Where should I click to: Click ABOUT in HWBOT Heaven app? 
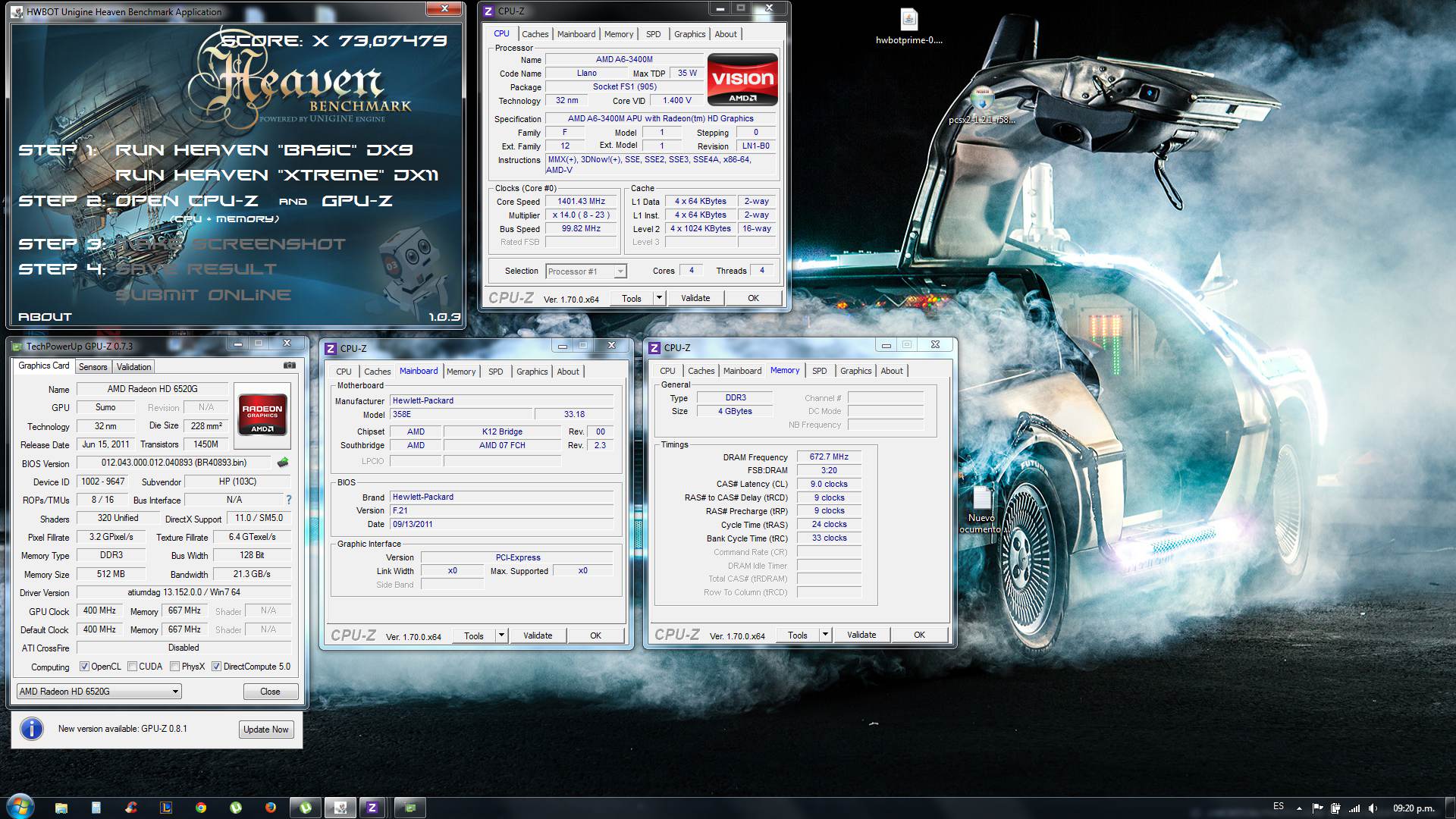coord(45,317)
